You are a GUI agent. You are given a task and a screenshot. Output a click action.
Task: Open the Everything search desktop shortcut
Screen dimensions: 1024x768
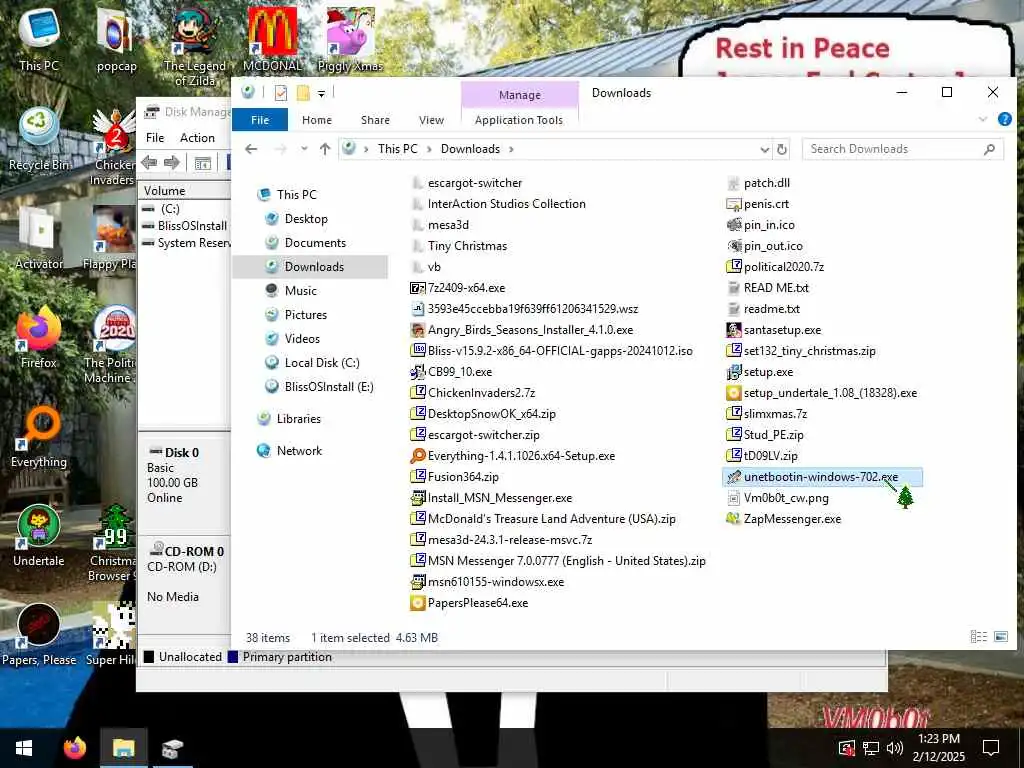click(39, 437)
